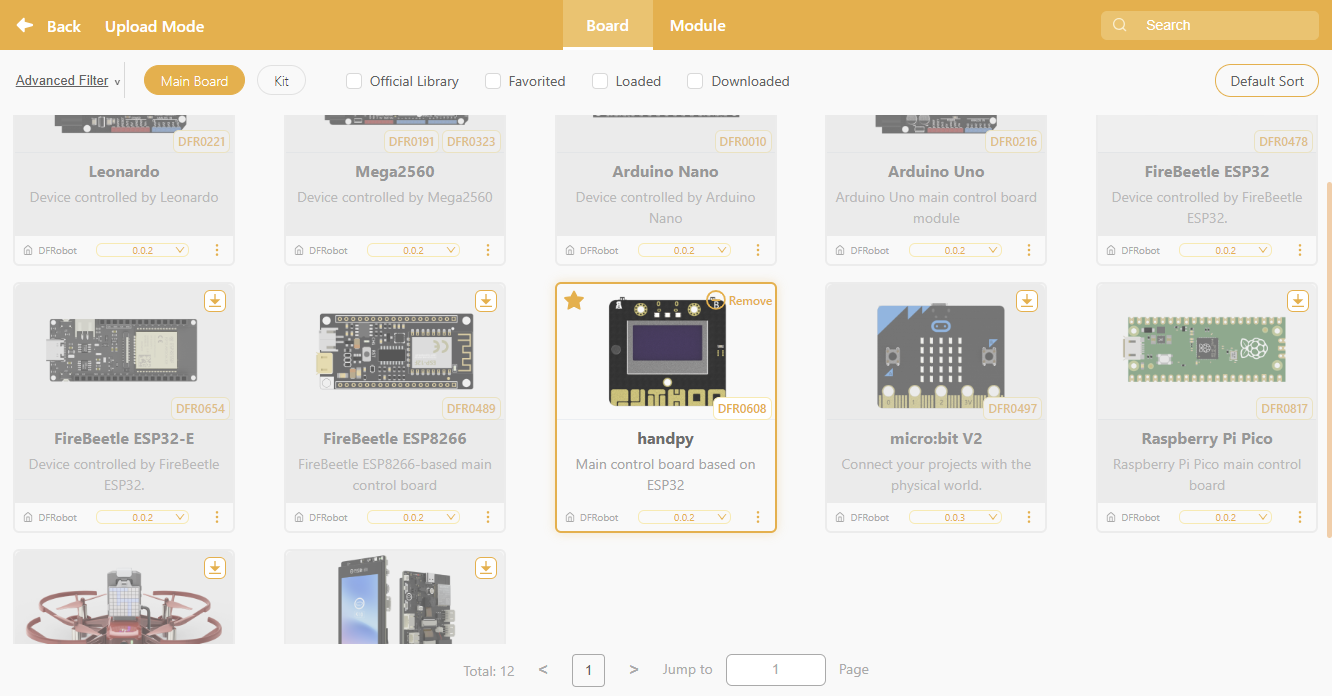Open Leonardo version dropdown
The image size is (1332, 696).
142,250
